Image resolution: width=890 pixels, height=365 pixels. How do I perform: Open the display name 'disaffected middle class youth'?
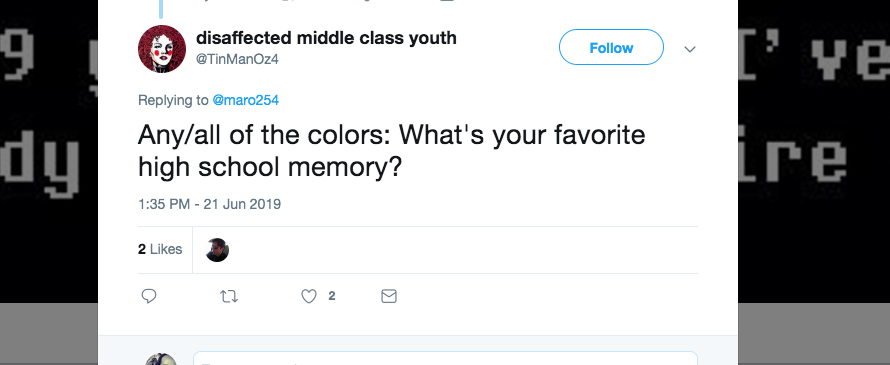(326, 38)
